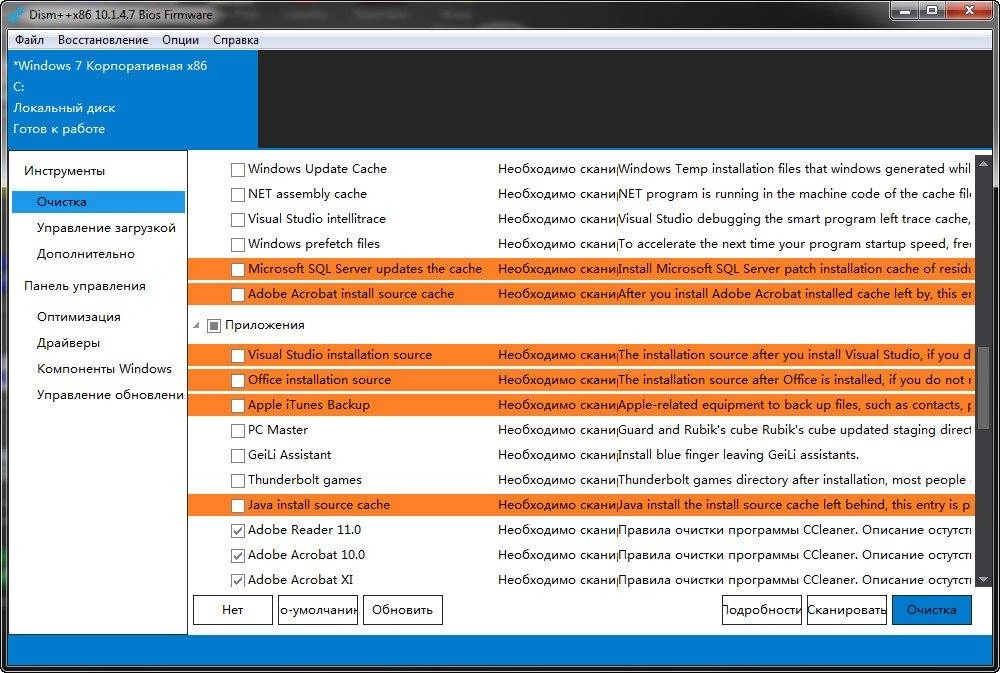
Task: Select Очистка in the sidebar
Action: 98,202
